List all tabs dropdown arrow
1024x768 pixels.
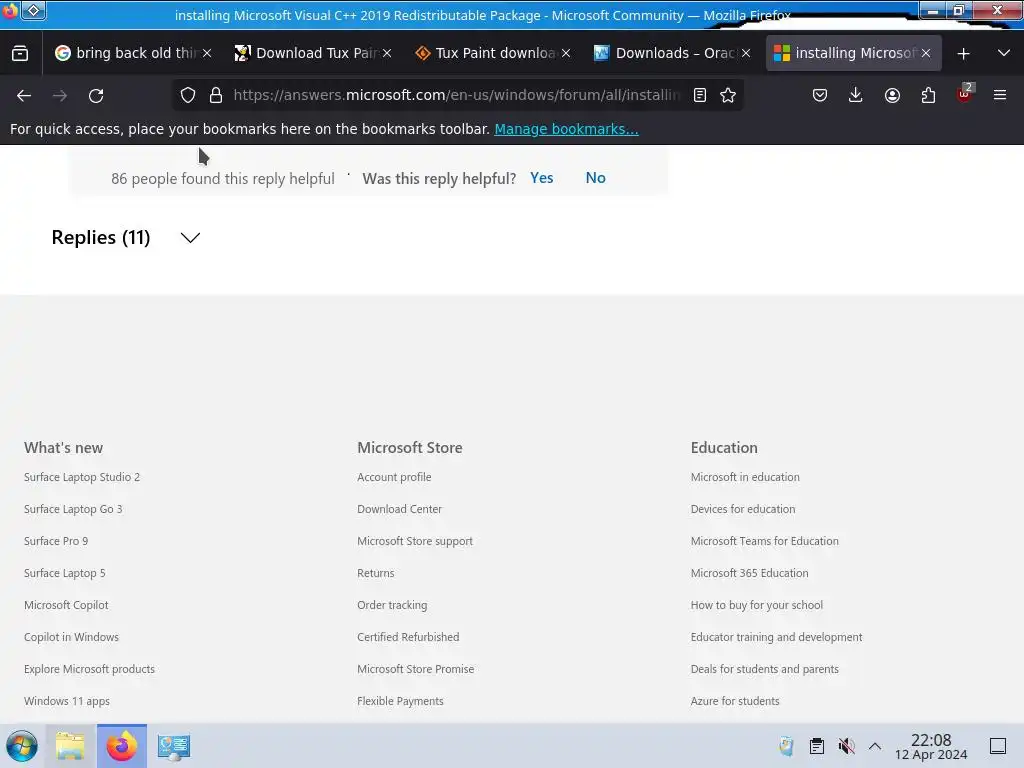pyautogui.click(x=1004, y=54)
